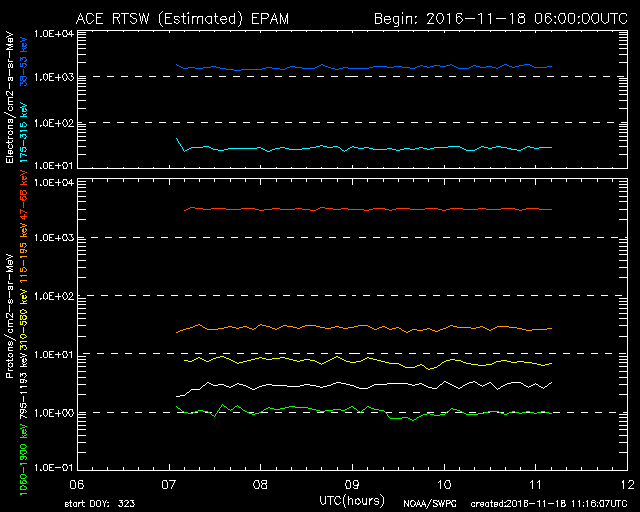The width and height of the screenshot is (640, 512).
Task: Click the 09 hour tick label
Action: click(352, 482)
